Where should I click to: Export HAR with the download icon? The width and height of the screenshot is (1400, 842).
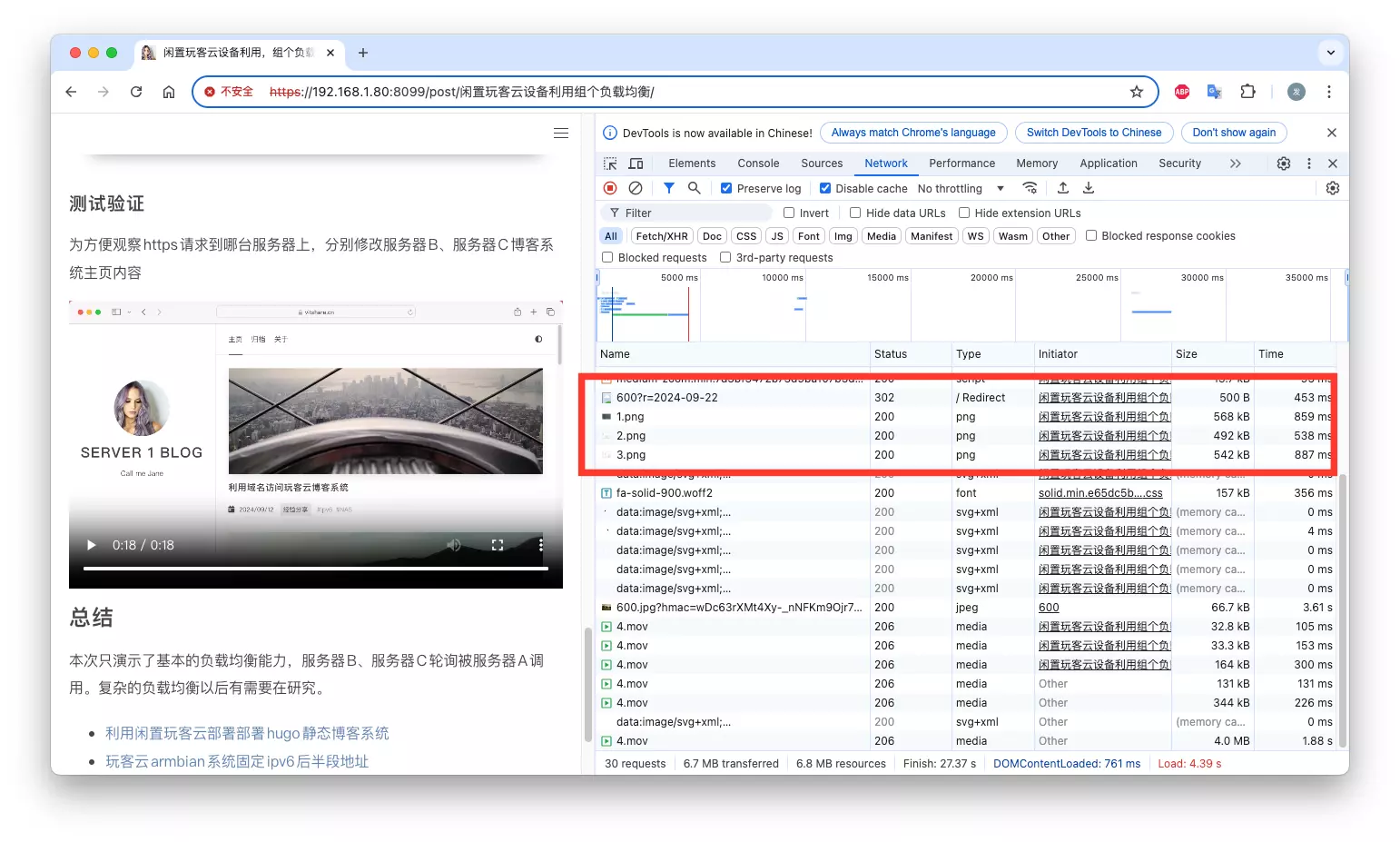[1089, 188]
